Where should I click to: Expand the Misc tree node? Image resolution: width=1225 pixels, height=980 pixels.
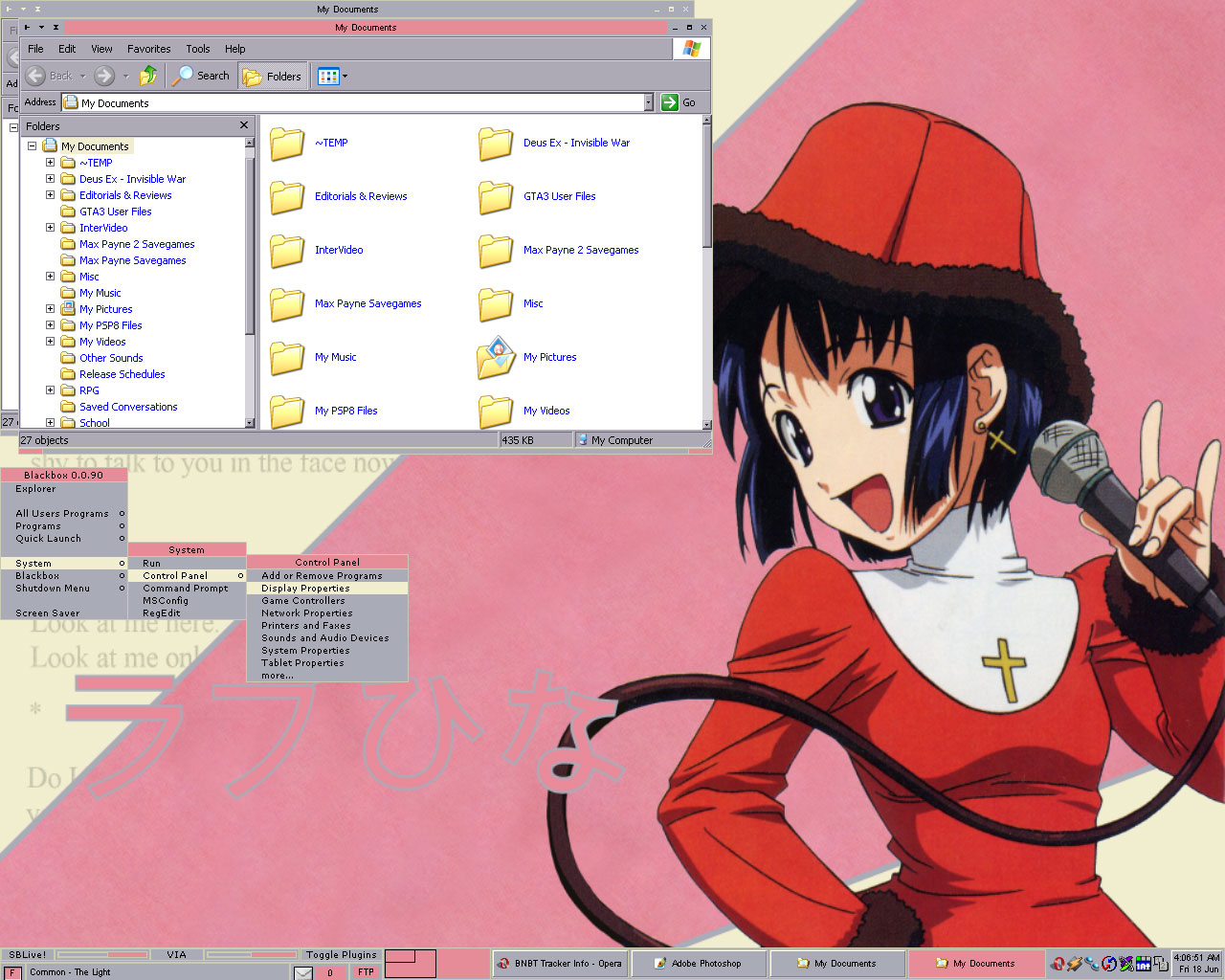pos(50,277)
